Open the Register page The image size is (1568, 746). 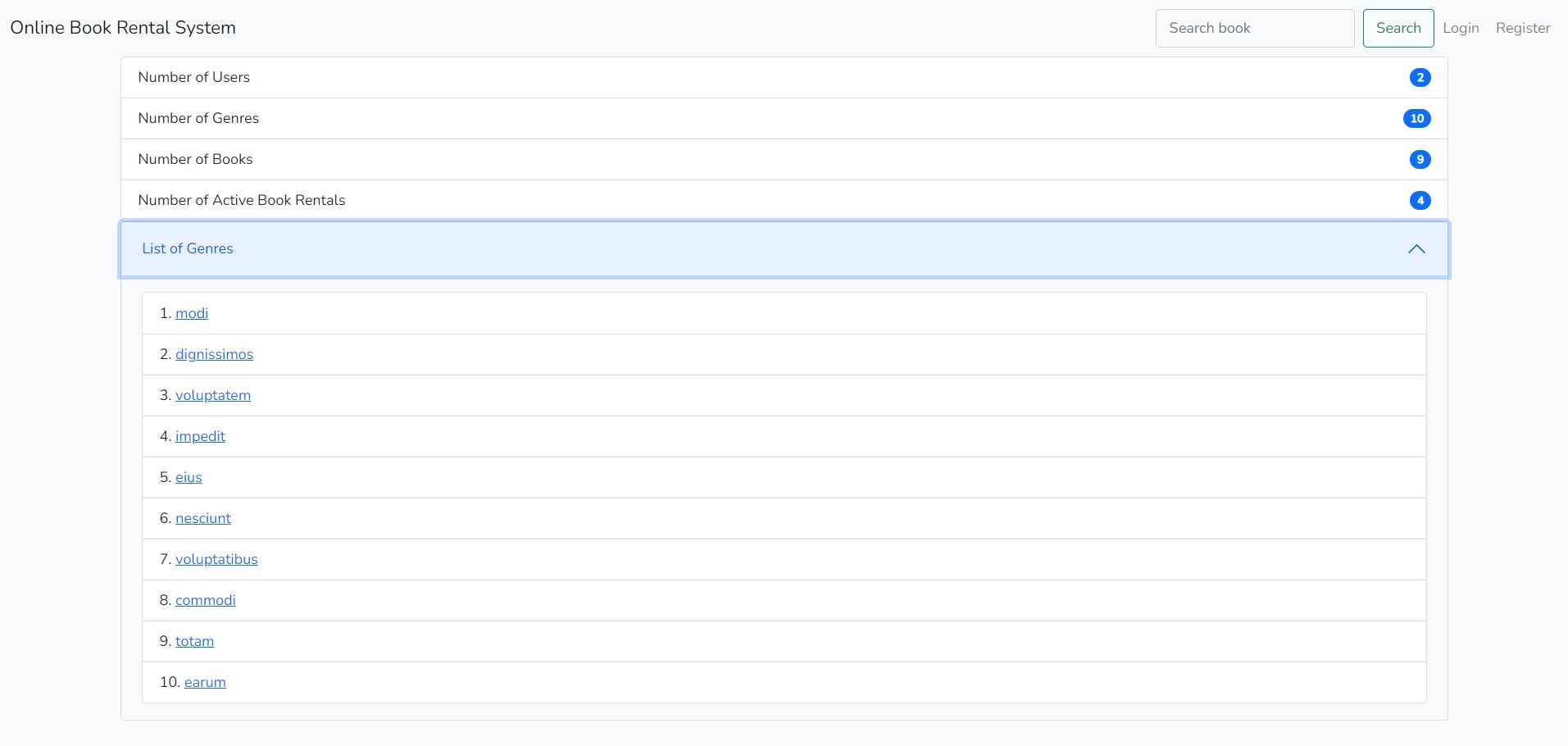point(1523,27)
